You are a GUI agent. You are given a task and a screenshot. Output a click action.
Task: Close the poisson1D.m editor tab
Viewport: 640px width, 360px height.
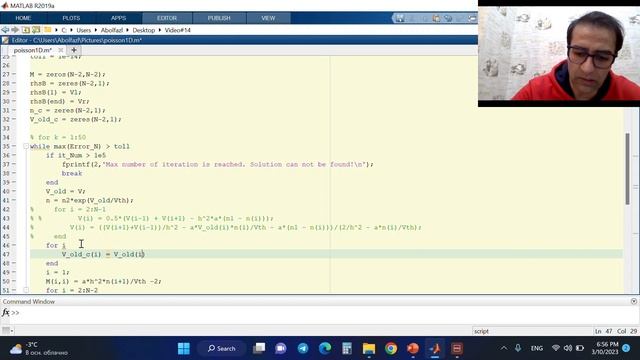[60, 50]
